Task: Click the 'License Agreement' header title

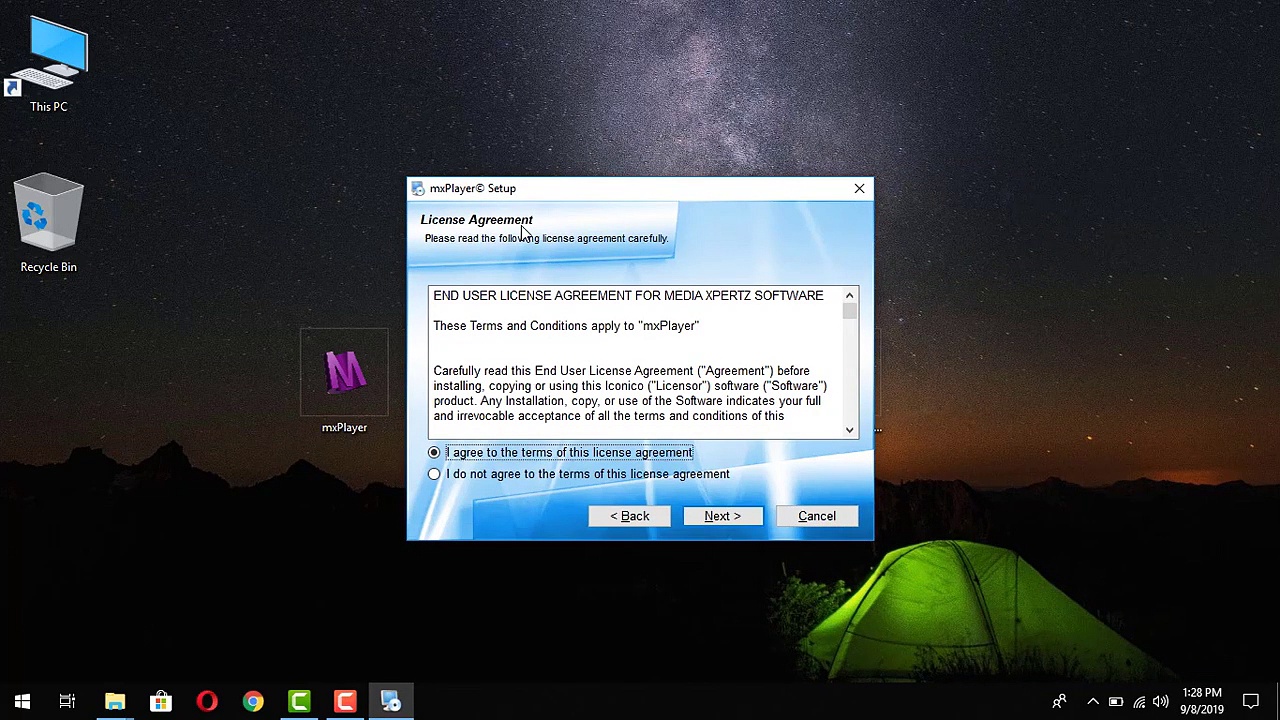Action: (477, 220)
